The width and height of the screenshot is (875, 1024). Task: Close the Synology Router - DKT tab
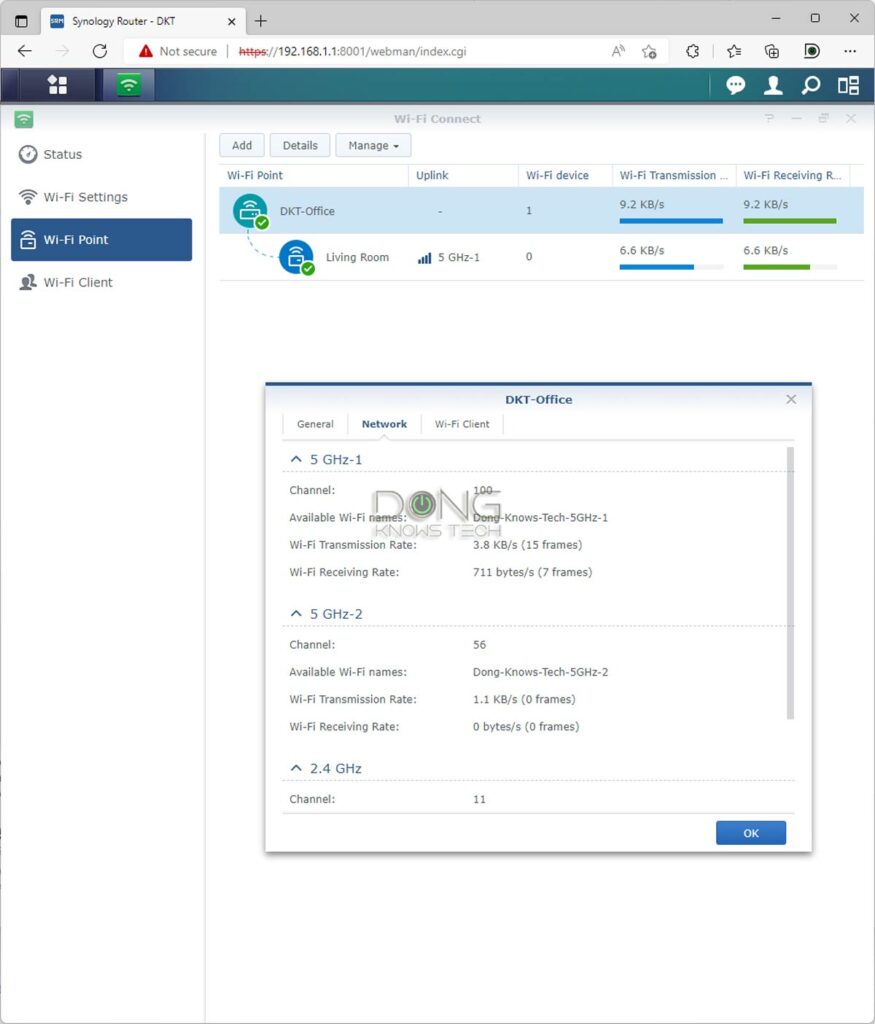[231, 22]
